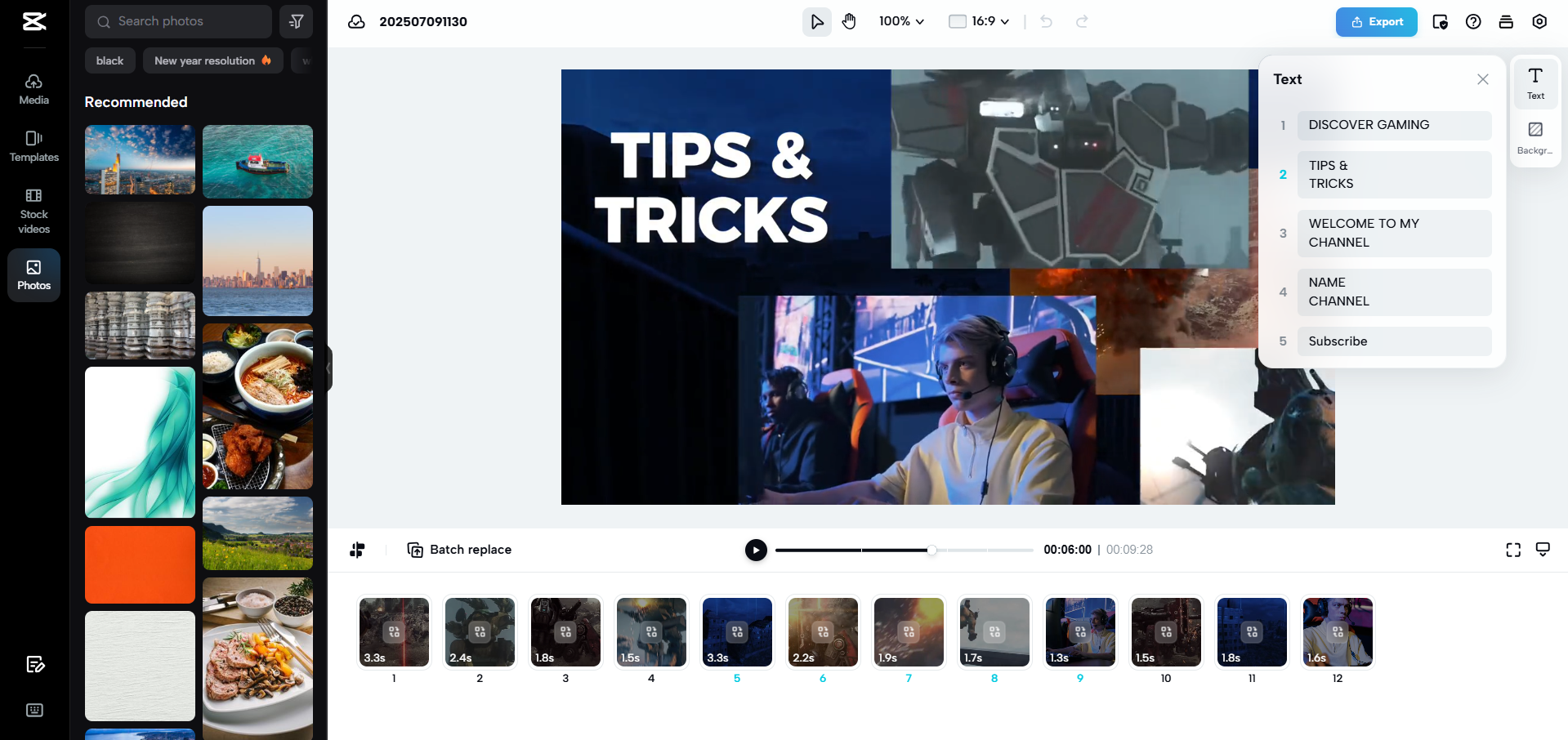Open the photo search filter

click(296, 21)
